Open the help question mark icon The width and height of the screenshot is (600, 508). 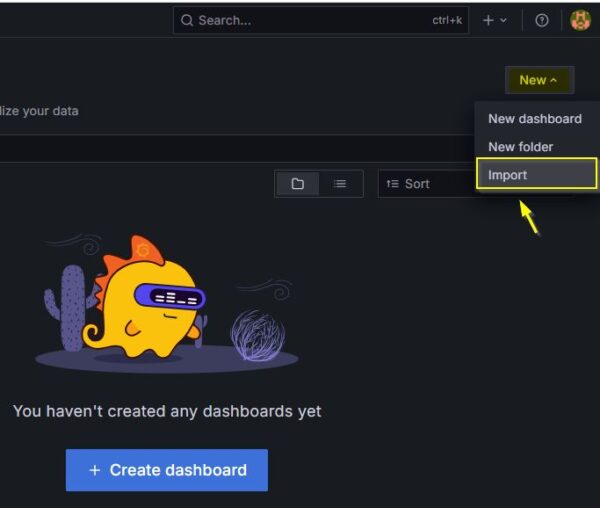point(541,20)
